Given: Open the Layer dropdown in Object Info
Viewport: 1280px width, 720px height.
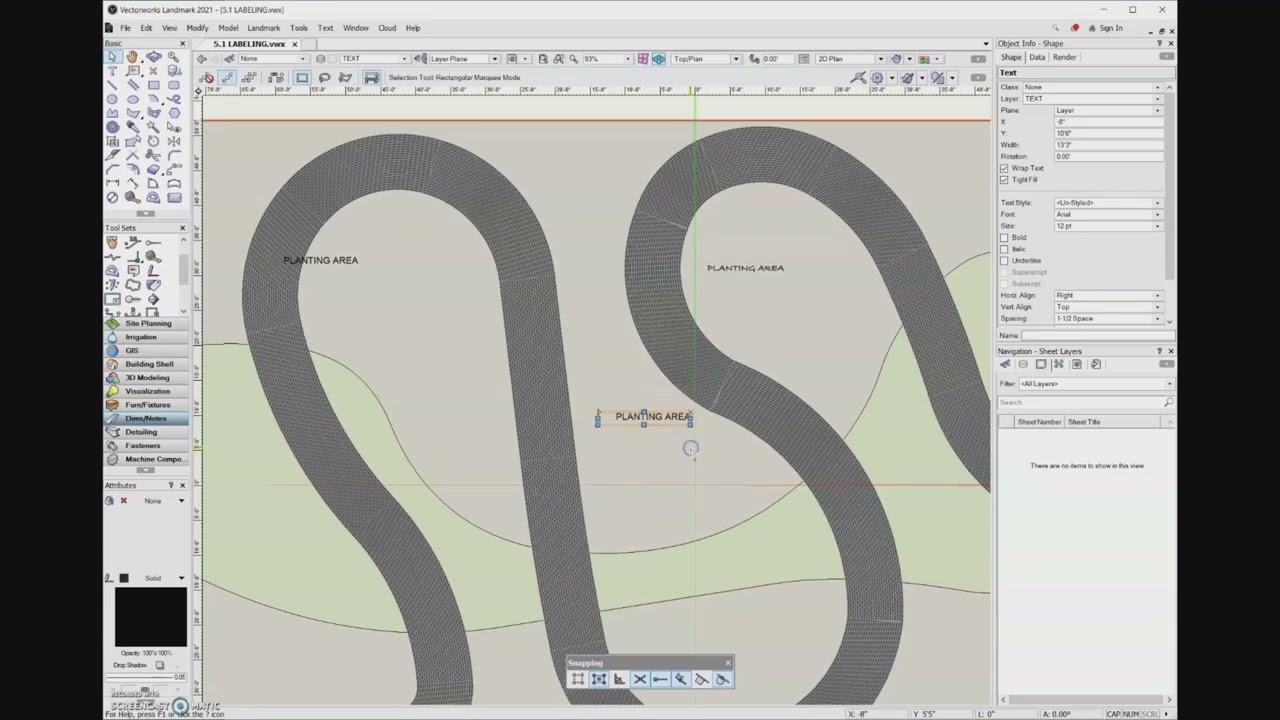Looking at the screenshot, I should (x=1092, y=99).
